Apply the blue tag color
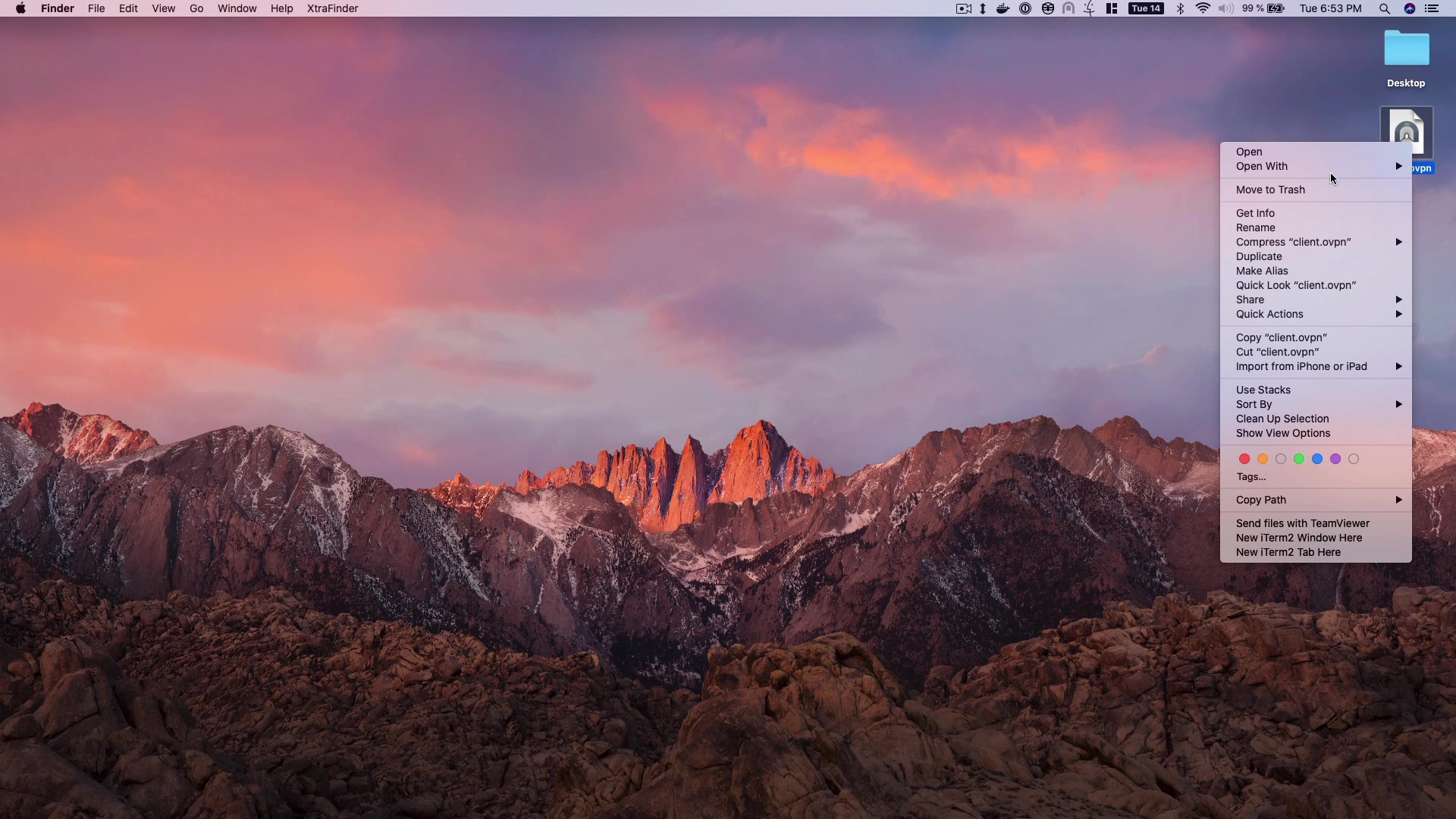 pyautogui.click(x=1317, y=459)
